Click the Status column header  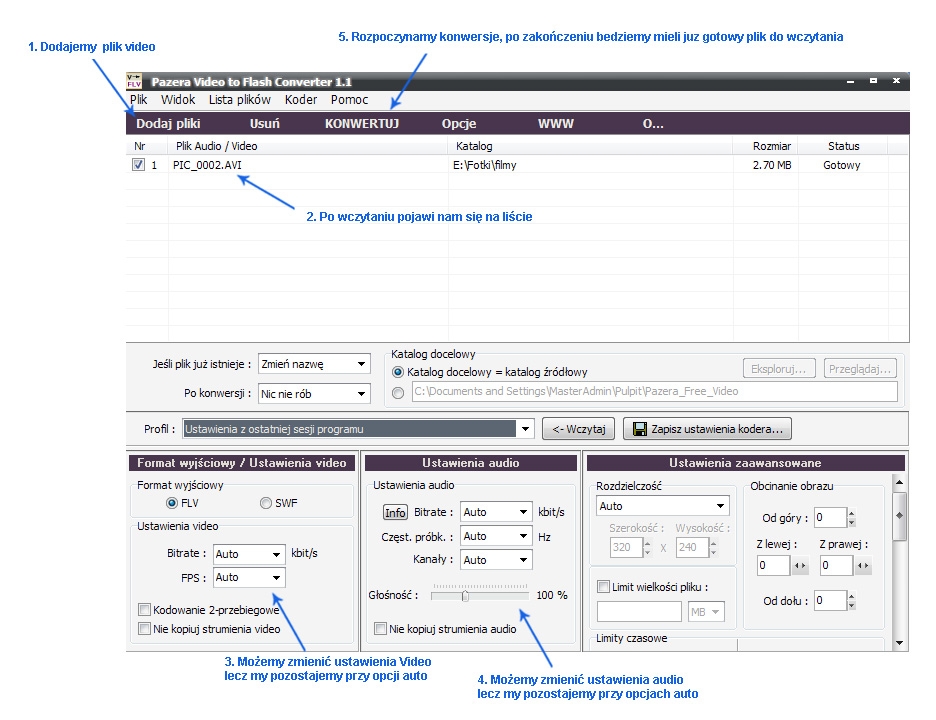[843, 146]
